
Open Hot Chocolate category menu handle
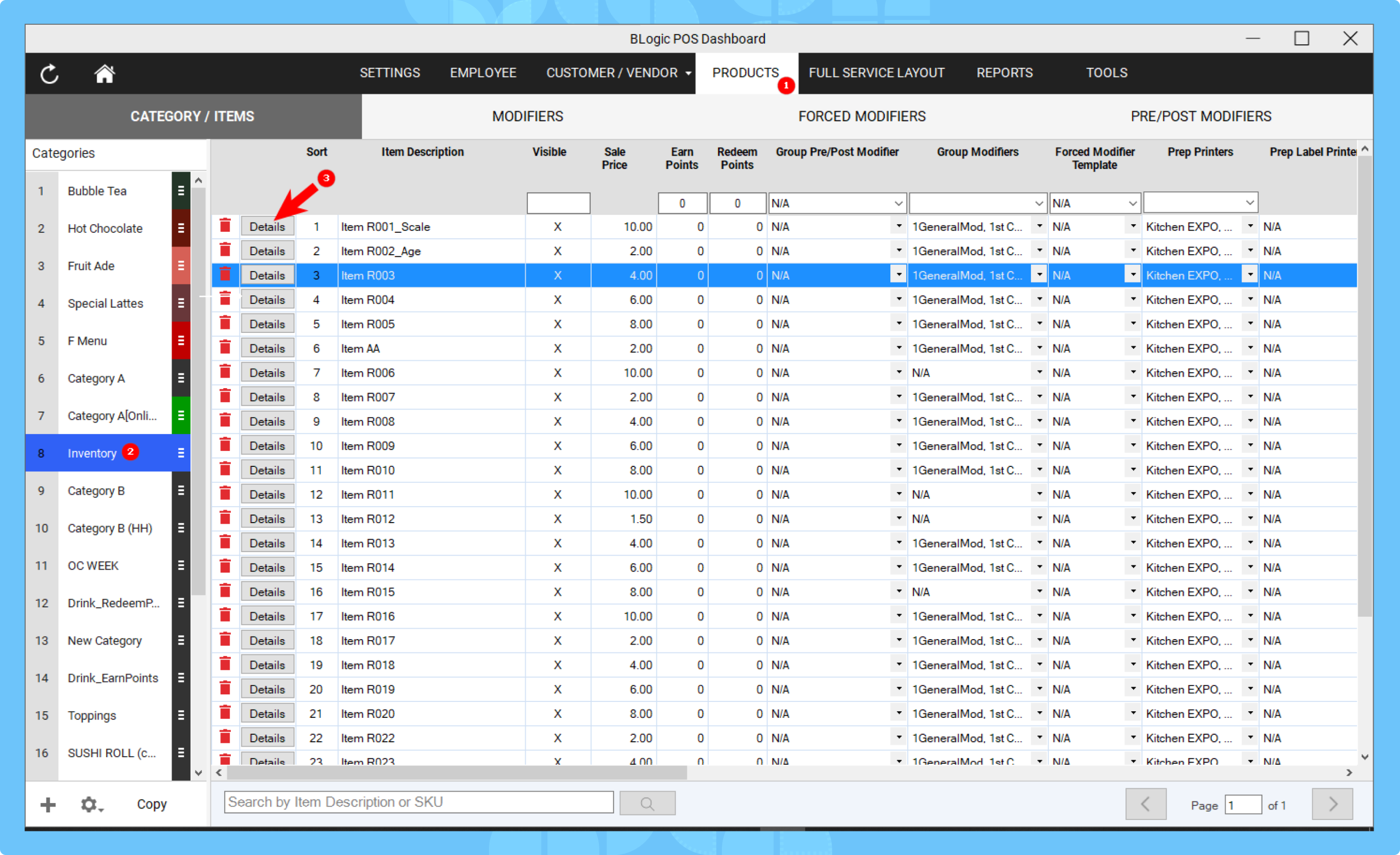point(180,229)
